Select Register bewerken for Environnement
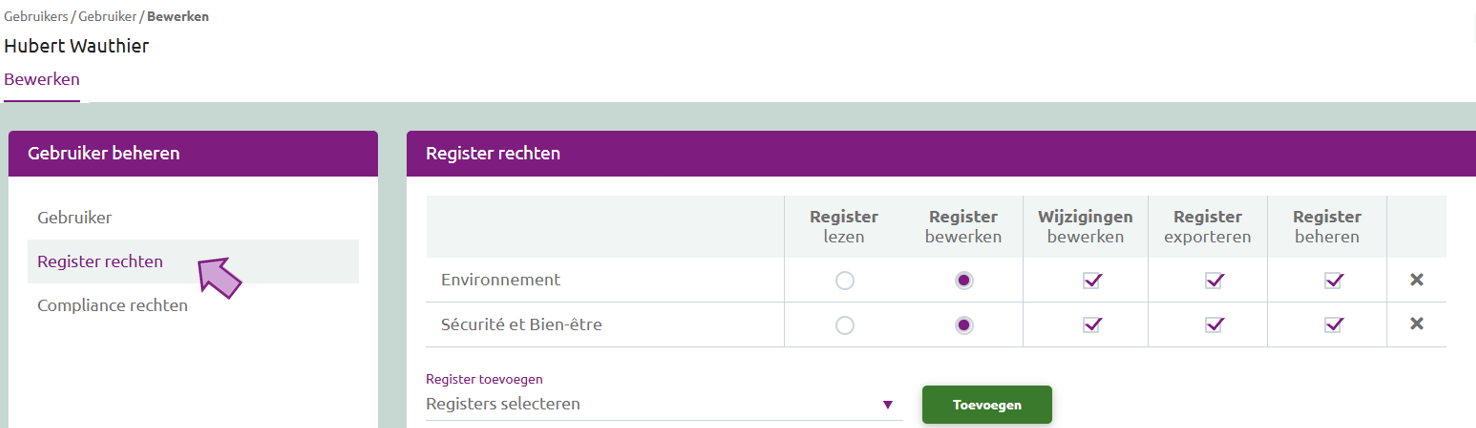 (964, 281)
